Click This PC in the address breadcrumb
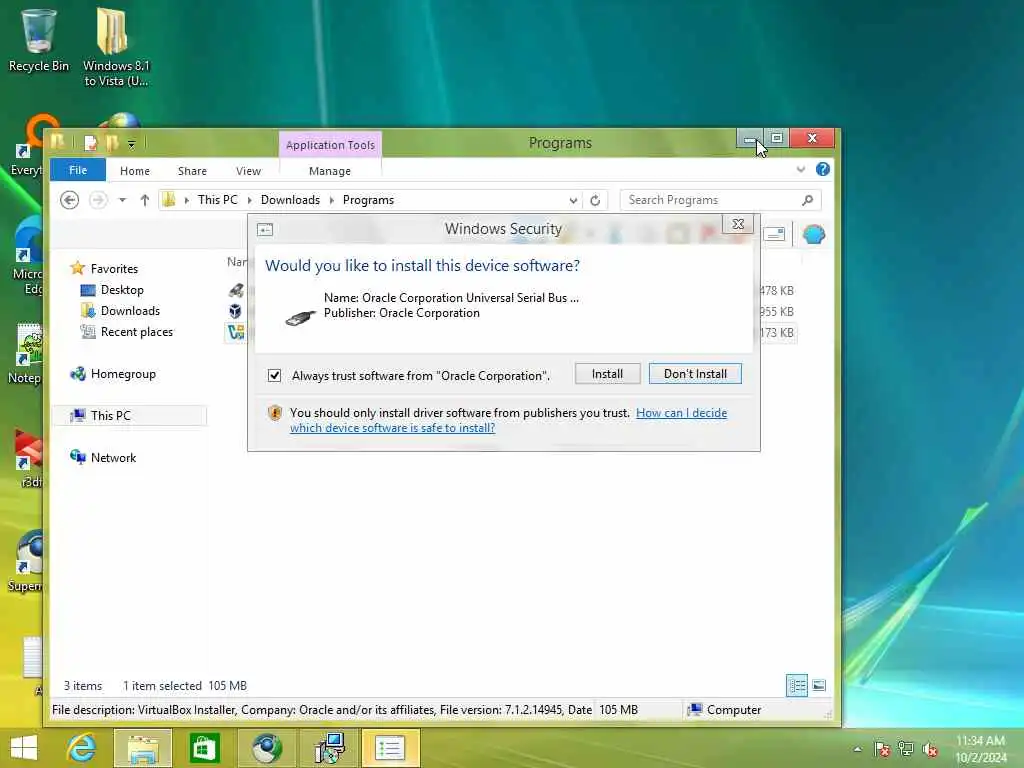 (x=217, y=200)
